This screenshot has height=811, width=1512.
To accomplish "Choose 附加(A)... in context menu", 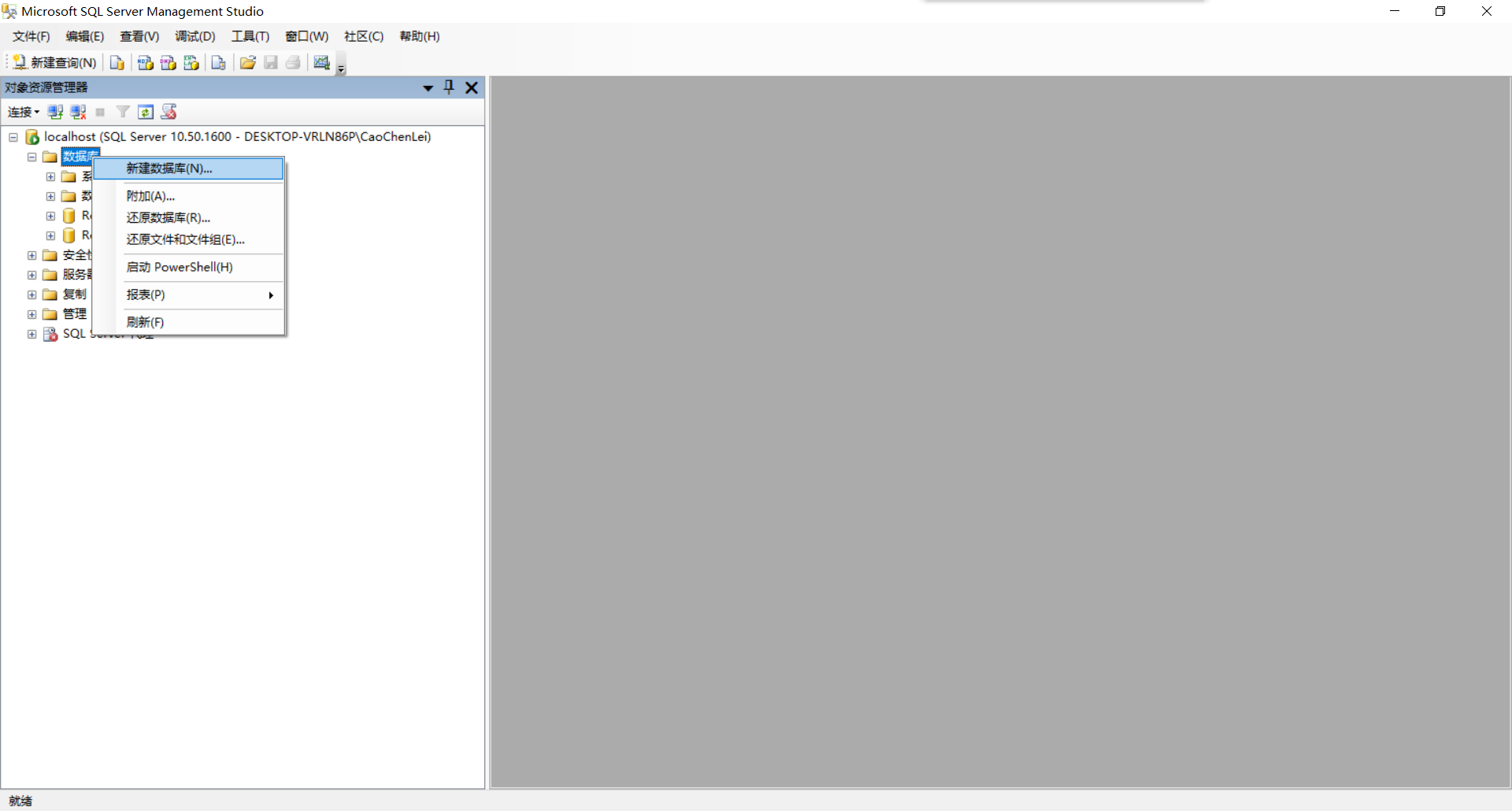I will [188, 196].
